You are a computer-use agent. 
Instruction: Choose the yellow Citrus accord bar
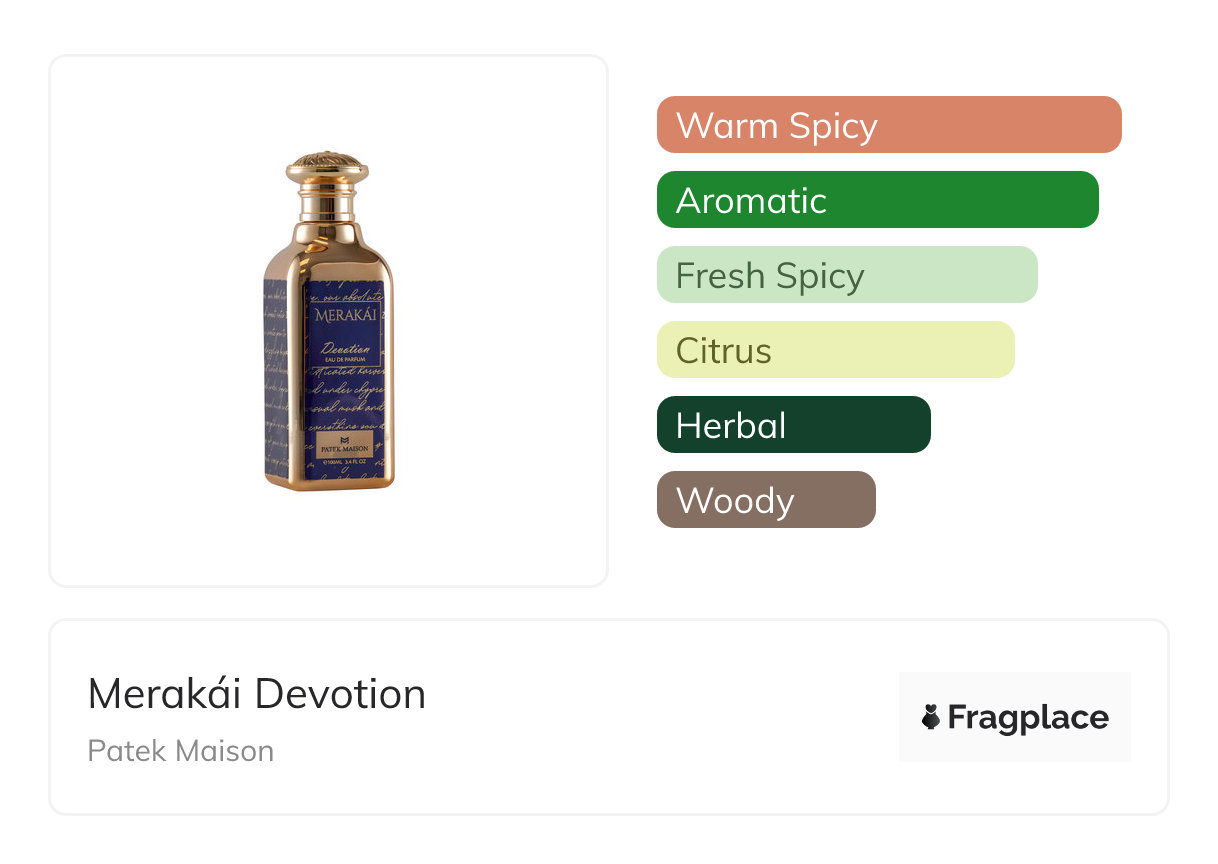click(835, 350)
